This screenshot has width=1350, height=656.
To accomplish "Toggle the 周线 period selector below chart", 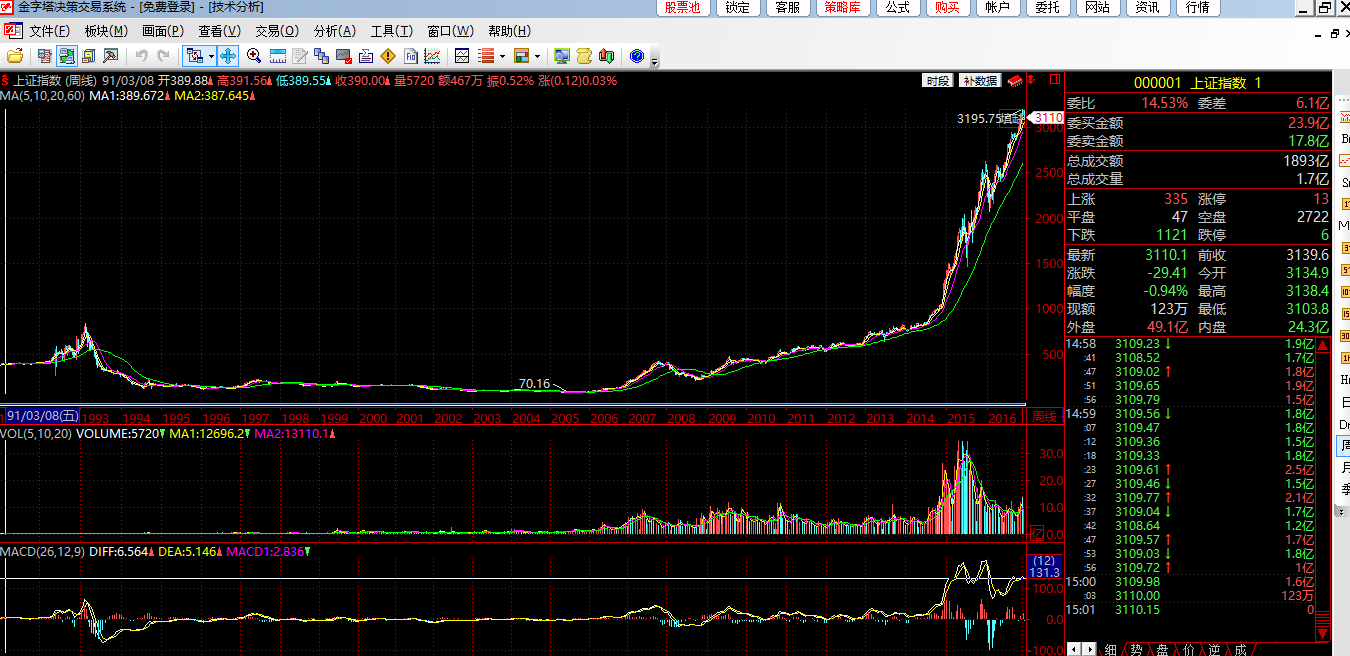I will [x=1043, y=417].
